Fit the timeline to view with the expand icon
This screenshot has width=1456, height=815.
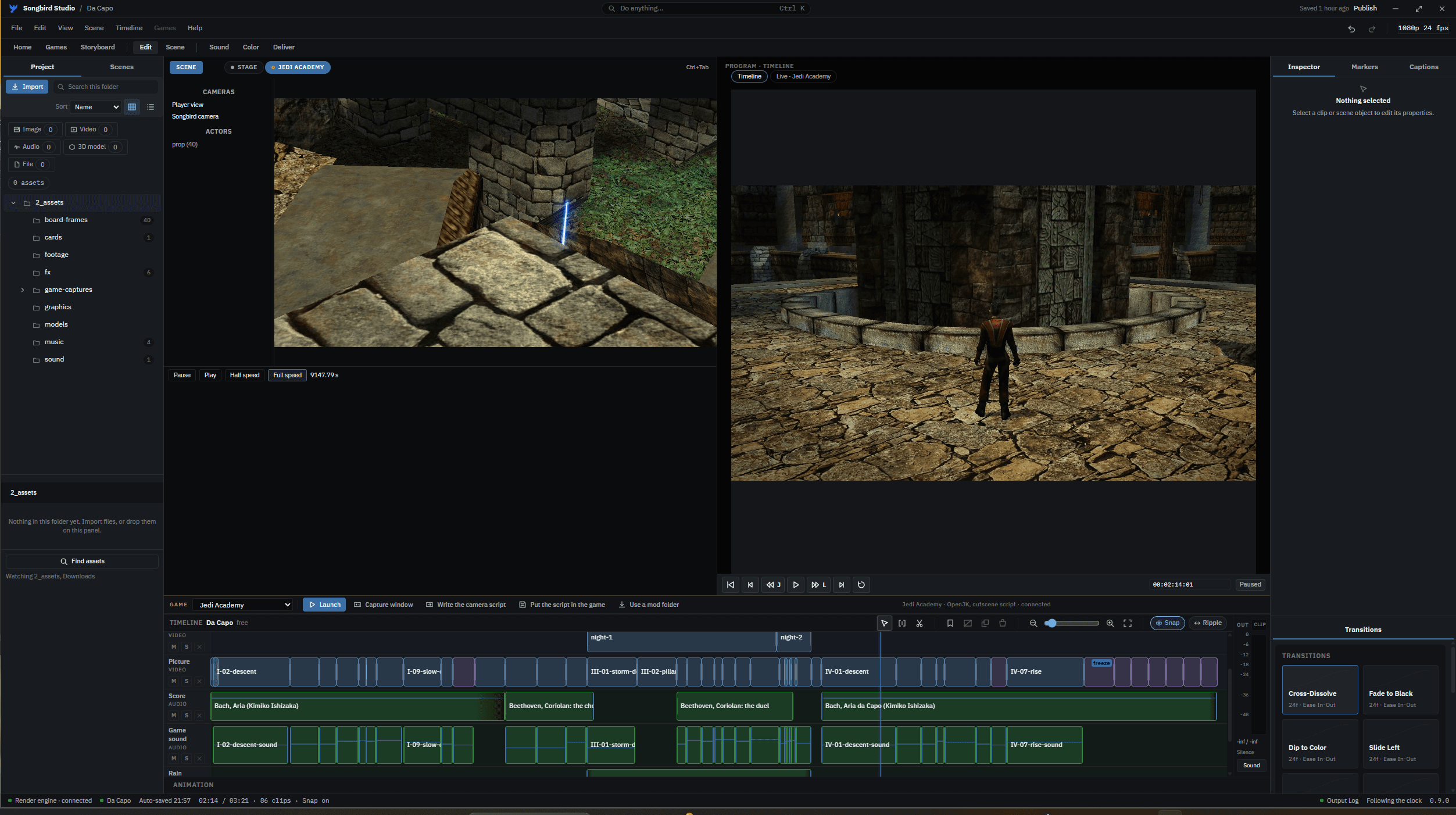click(x=1128, y=623)
